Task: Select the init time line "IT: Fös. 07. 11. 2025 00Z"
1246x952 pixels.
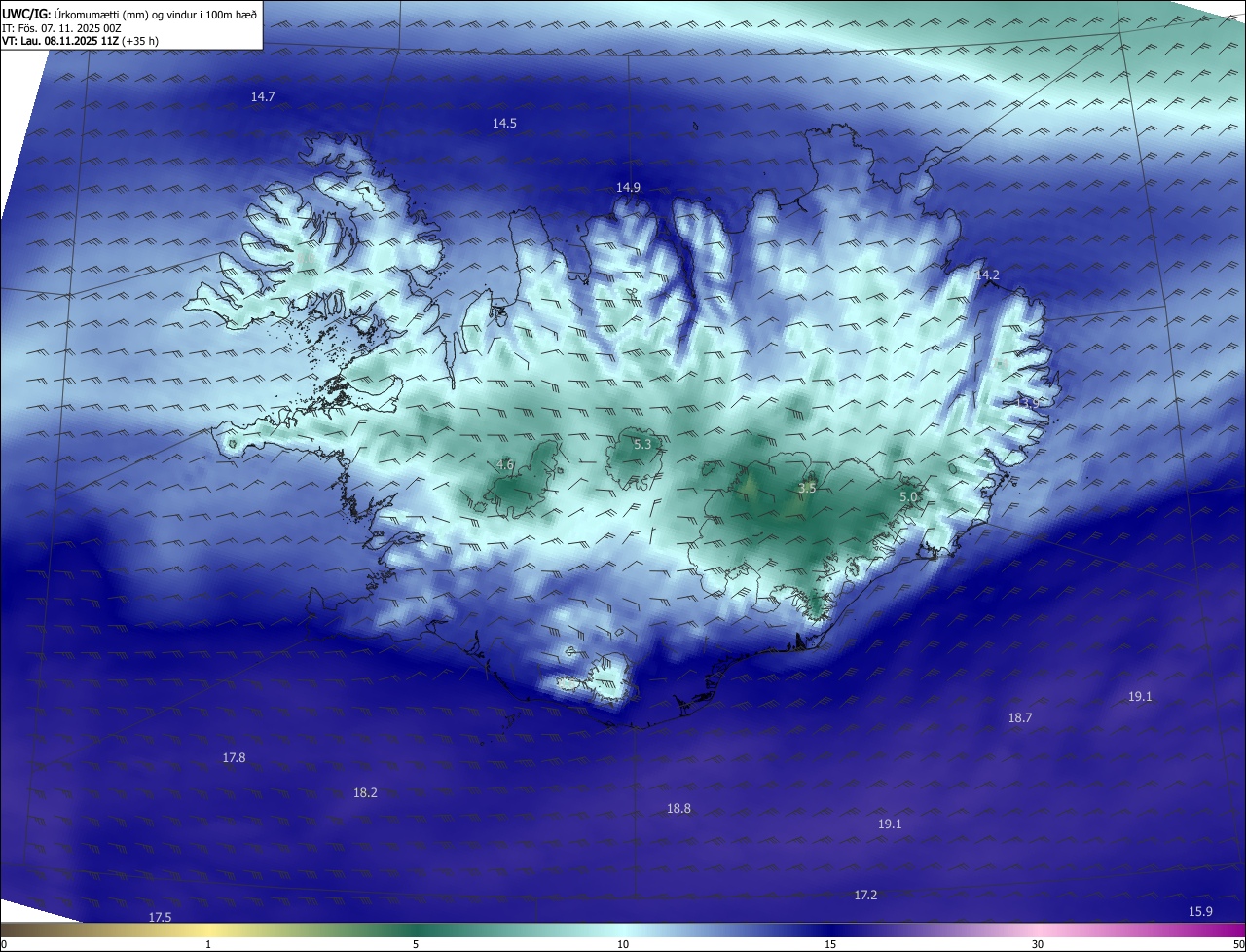Action: point(61,28)
